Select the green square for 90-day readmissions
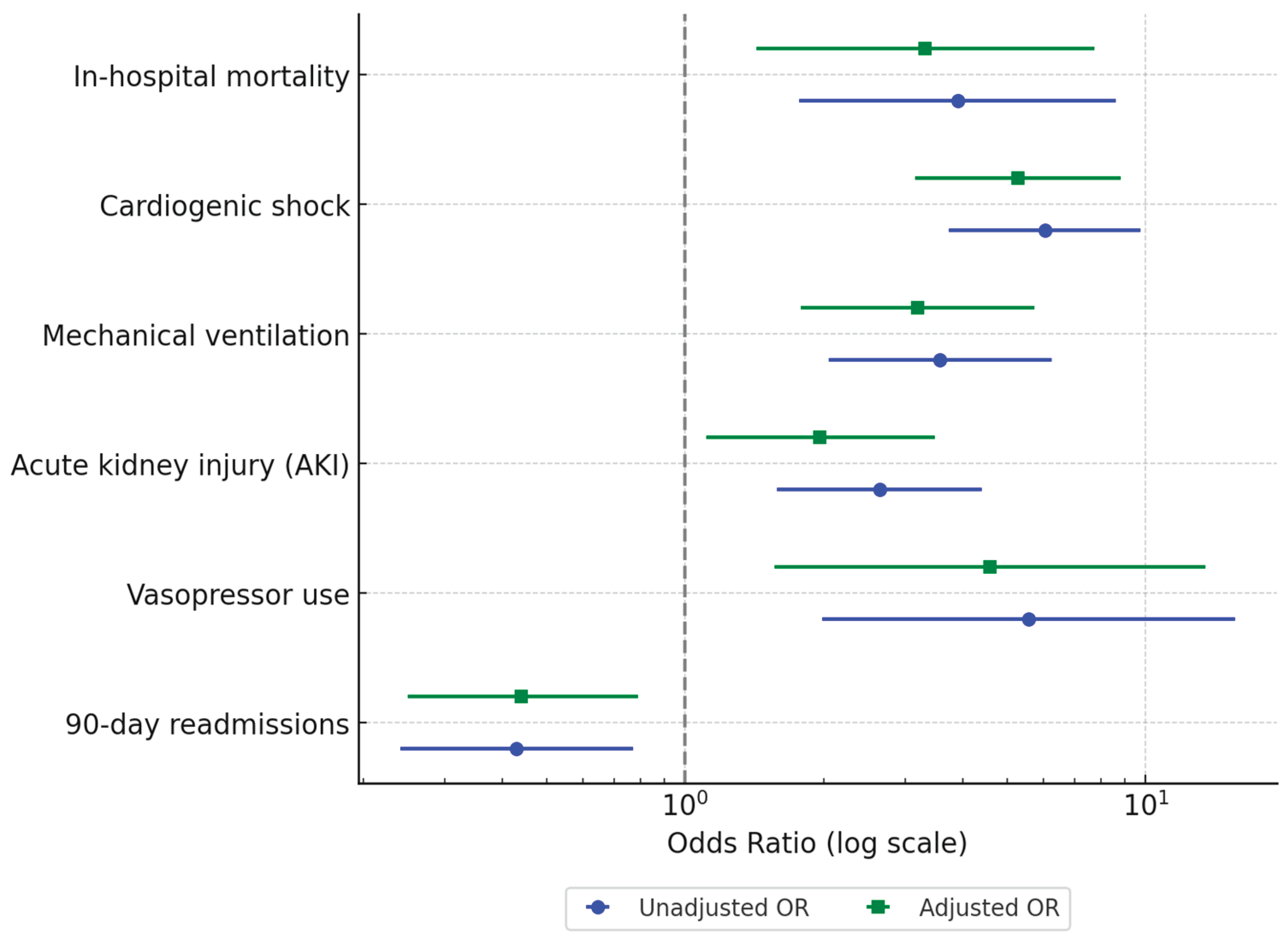 pos(521,696)
